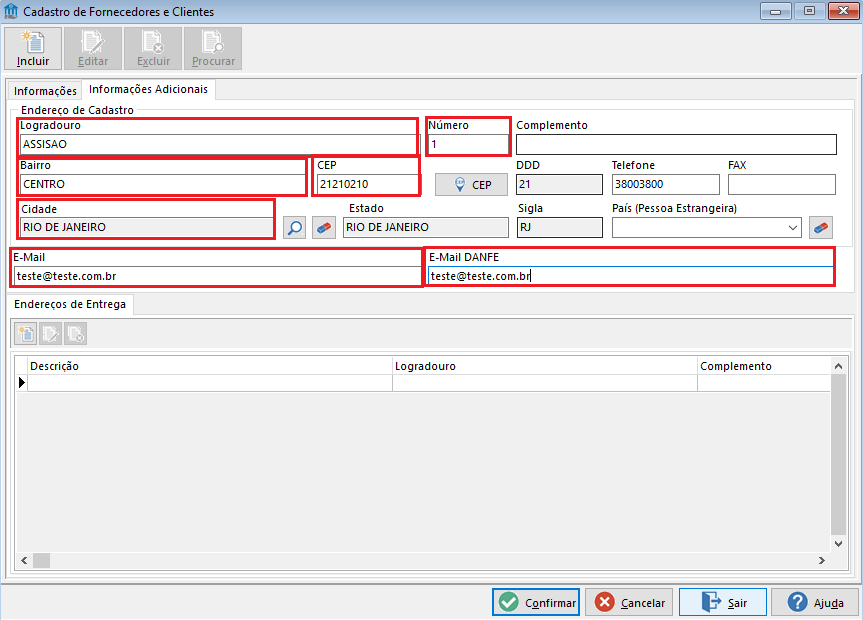
Task: Click into the Número field
Action: [468, 144]
